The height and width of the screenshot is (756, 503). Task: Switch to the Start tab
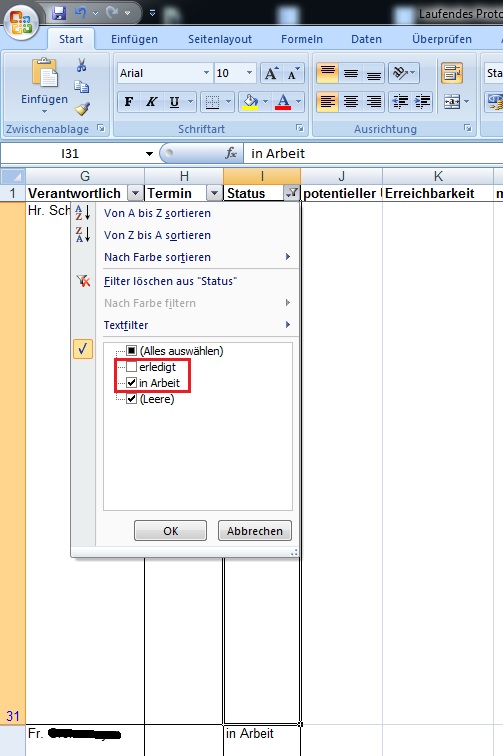pos(71,39)
